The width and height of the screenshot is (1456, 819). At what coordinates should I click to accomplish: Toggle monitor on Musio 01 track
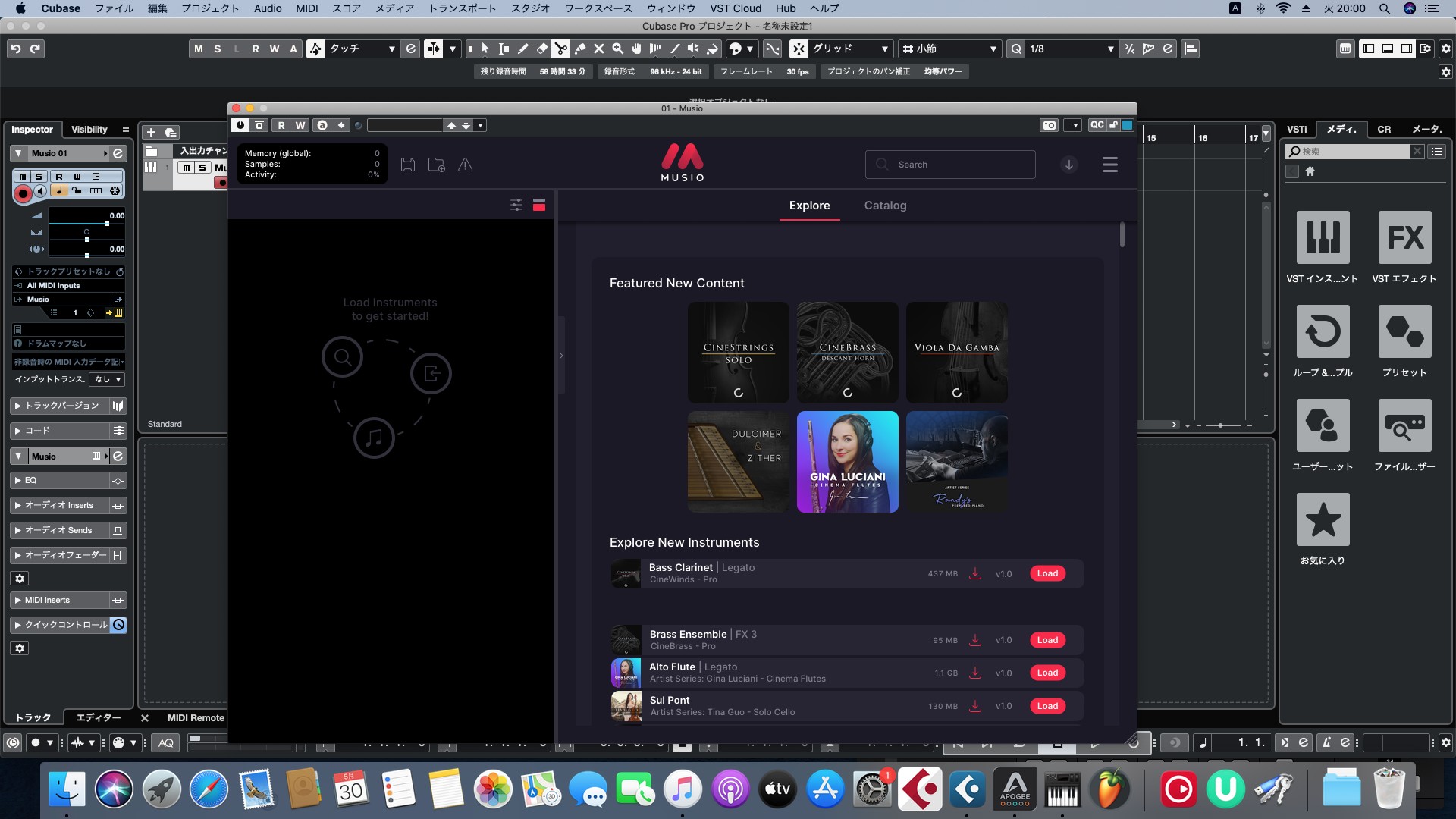pyautogui.click(x=40, y=191)
